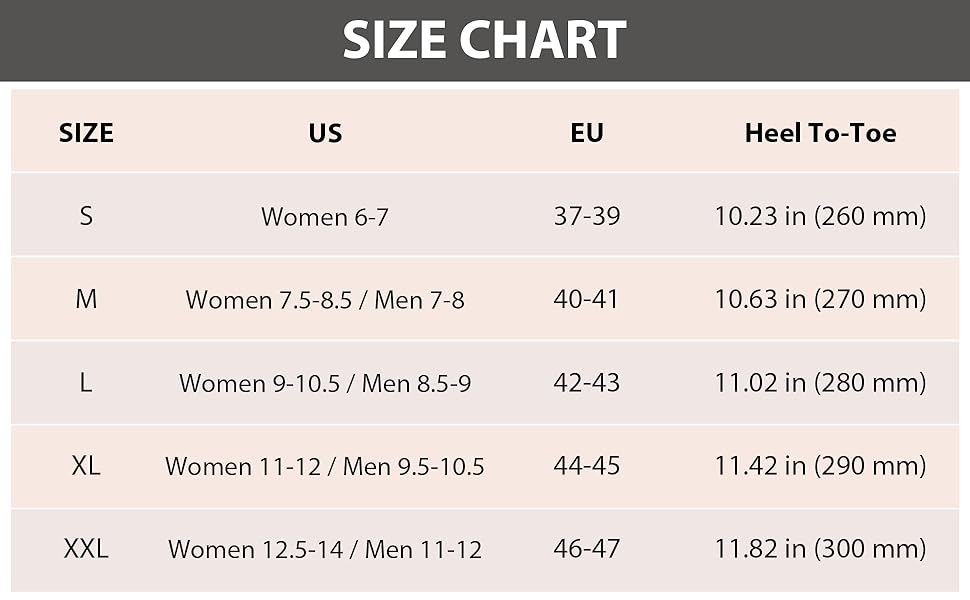Select the US column header
Viewport: 970px width, 600px height.
coord(325,133)
